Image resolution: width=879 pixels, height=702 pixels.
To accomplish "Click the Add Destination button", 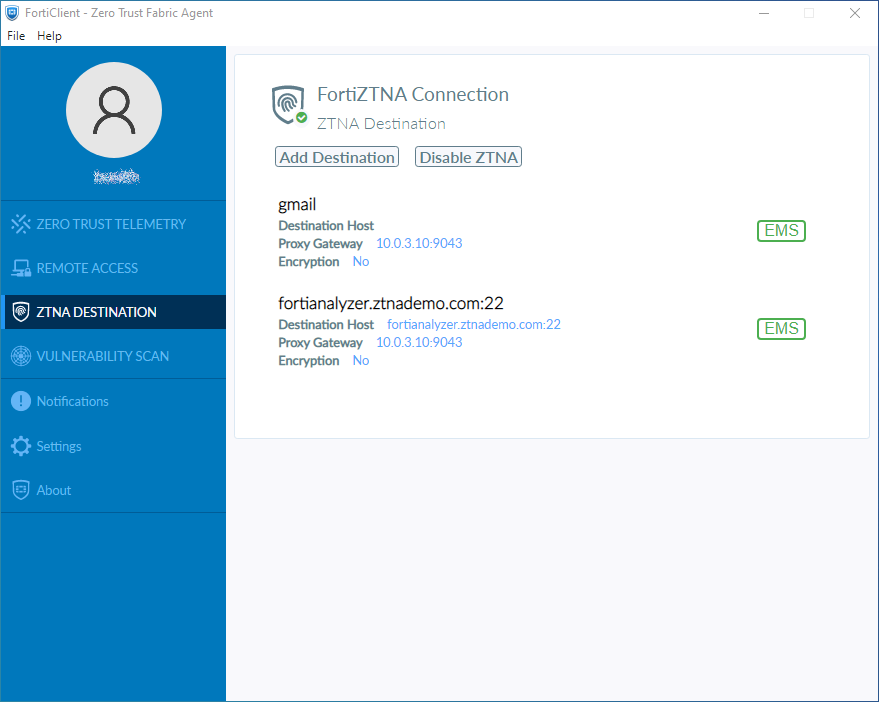I will (336, 157).
